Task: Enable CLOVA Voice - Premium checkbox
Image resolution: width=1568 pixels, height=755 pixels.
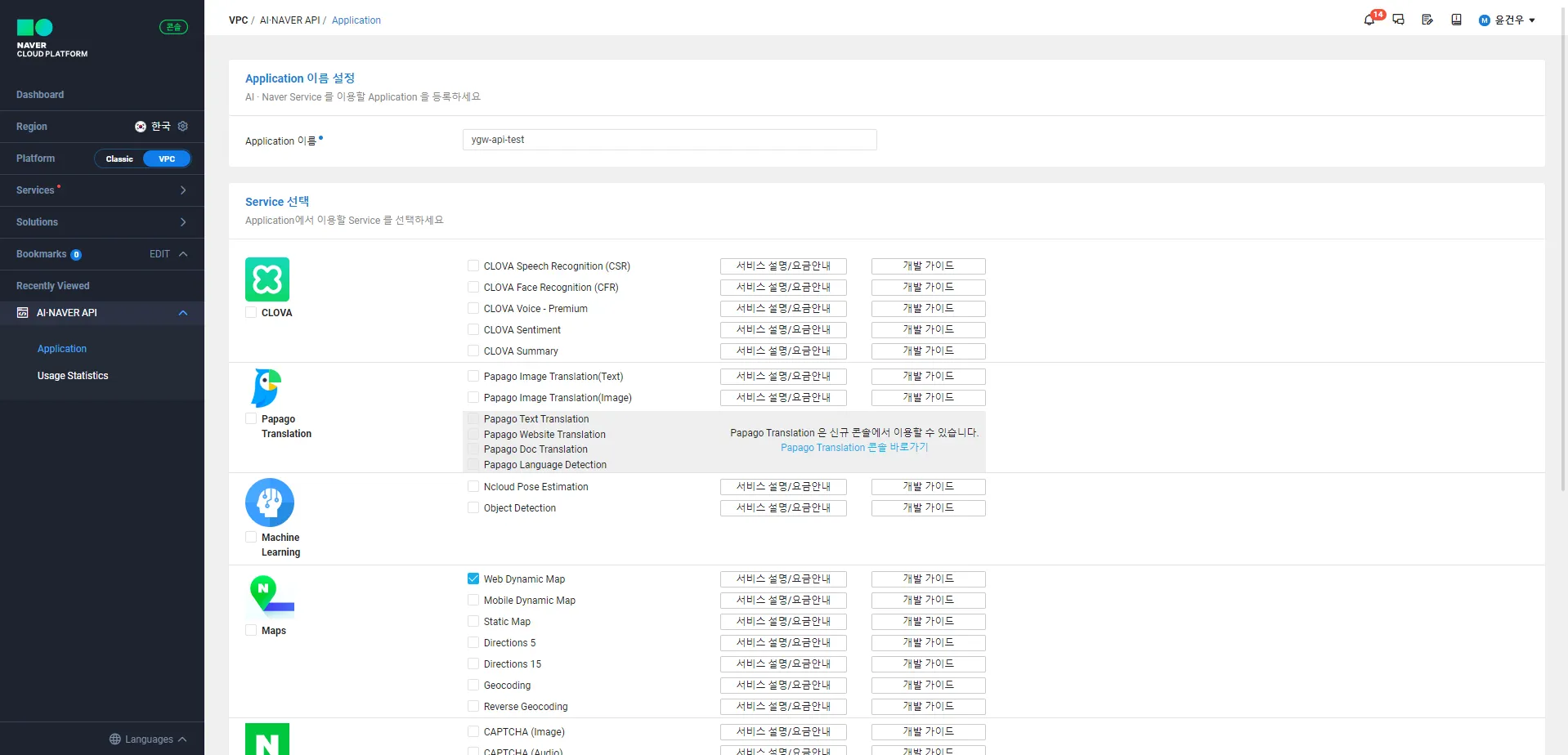Action: [x=473, y=308]
